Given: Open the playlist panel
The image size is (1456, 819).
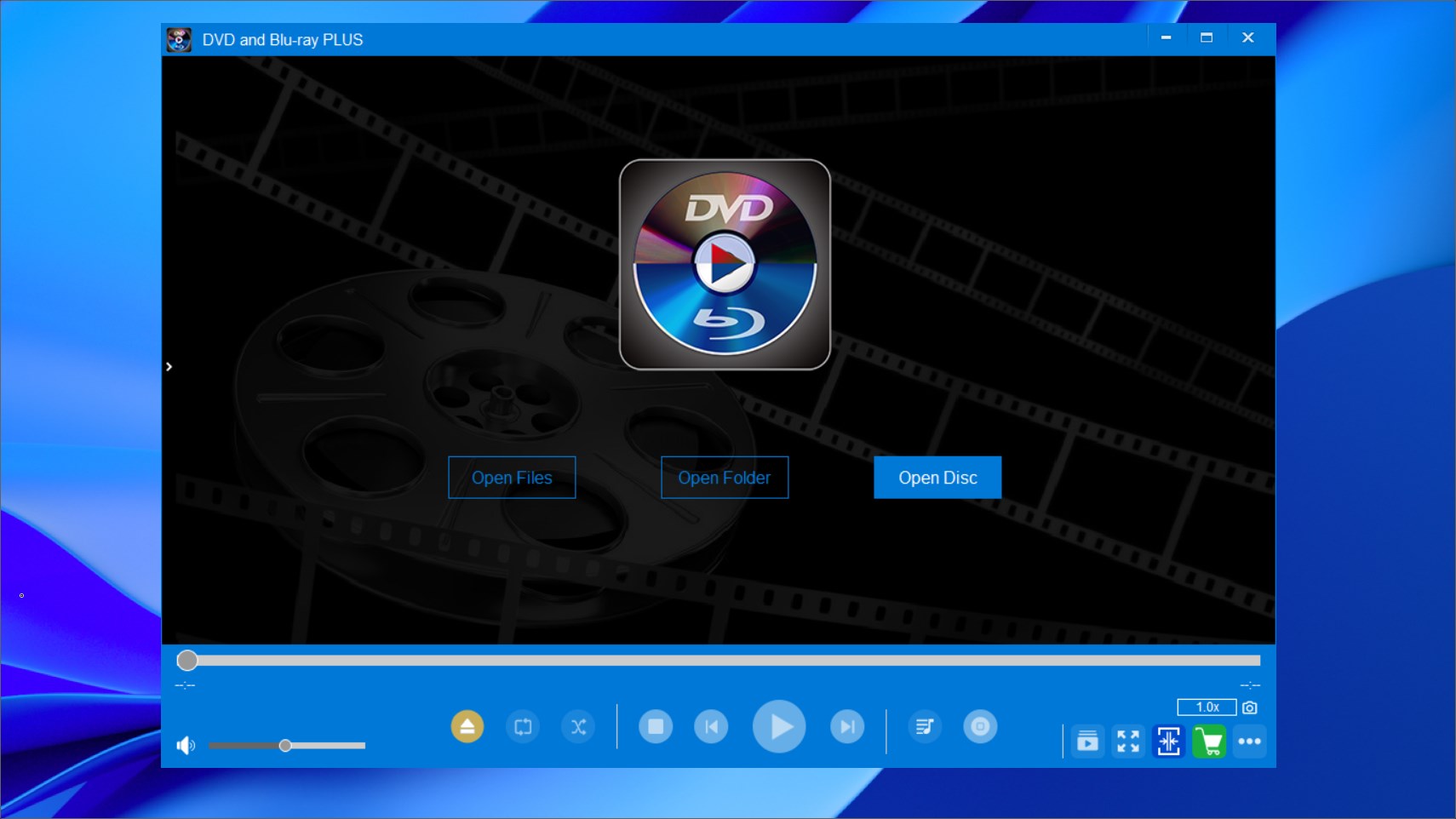Looking at the screenshot, I should (1088, 742).
